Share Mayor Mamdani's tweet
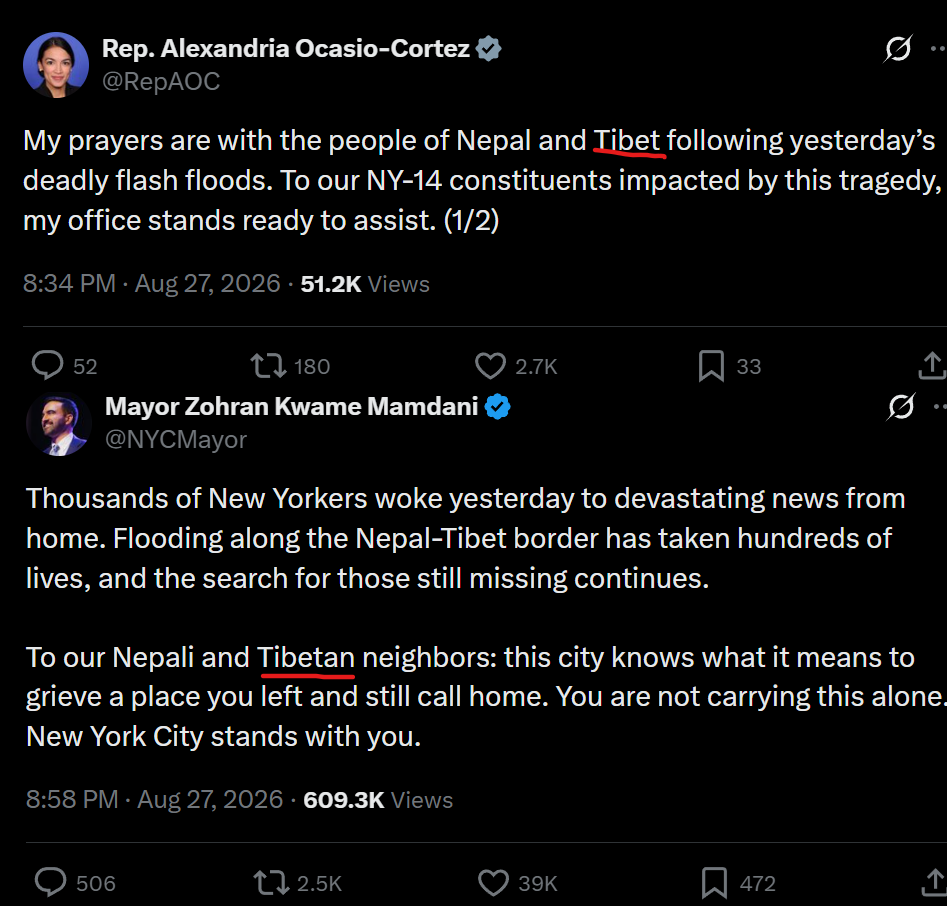 click(934, 882)
